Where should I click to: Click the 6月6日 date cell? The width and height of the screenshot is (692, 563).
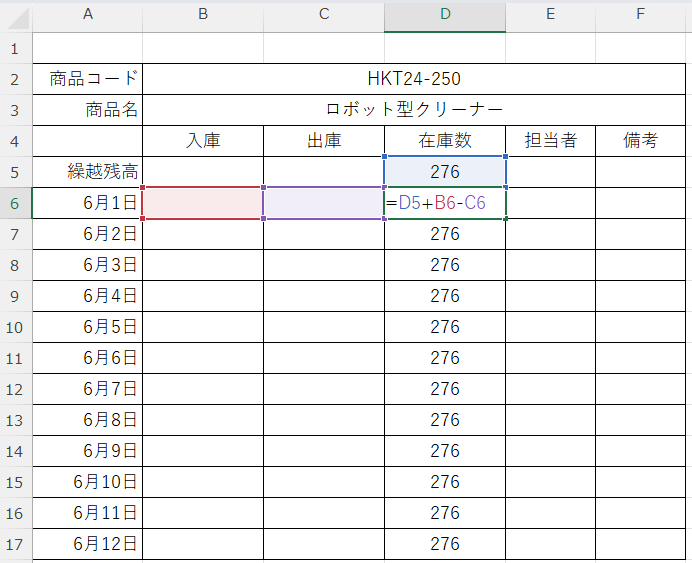(x=88, y=358)
